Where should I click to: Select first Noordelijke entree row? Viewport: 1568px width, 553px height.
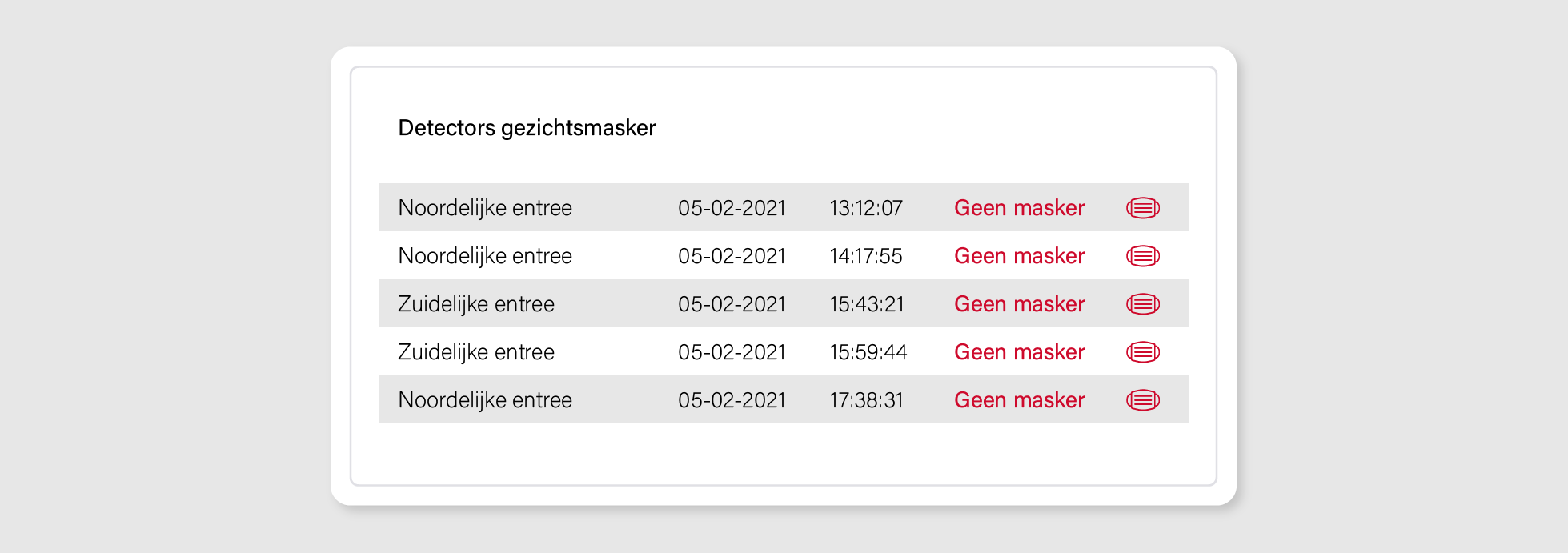click(x=784, y=207)
